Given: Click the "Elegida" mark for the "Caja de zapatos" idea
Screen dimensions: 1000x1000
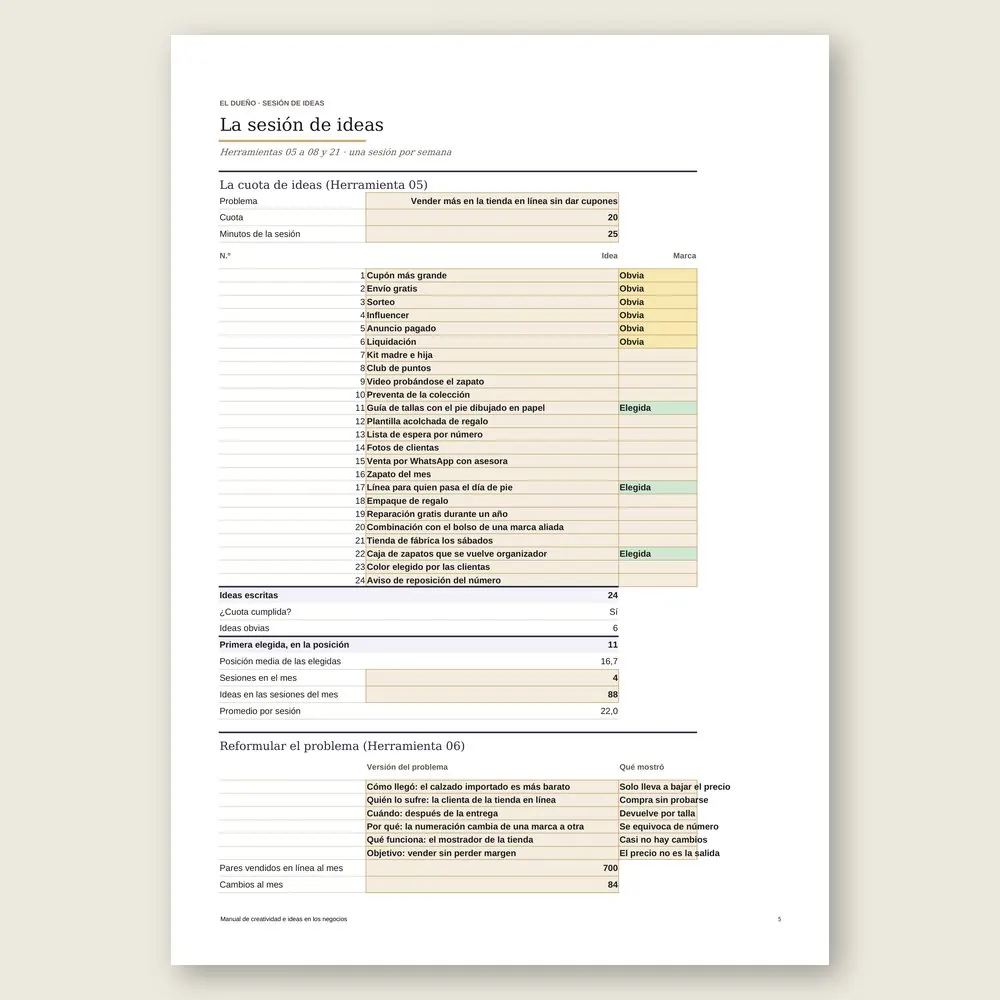Looking at the screenshot, I should [658, 554].
